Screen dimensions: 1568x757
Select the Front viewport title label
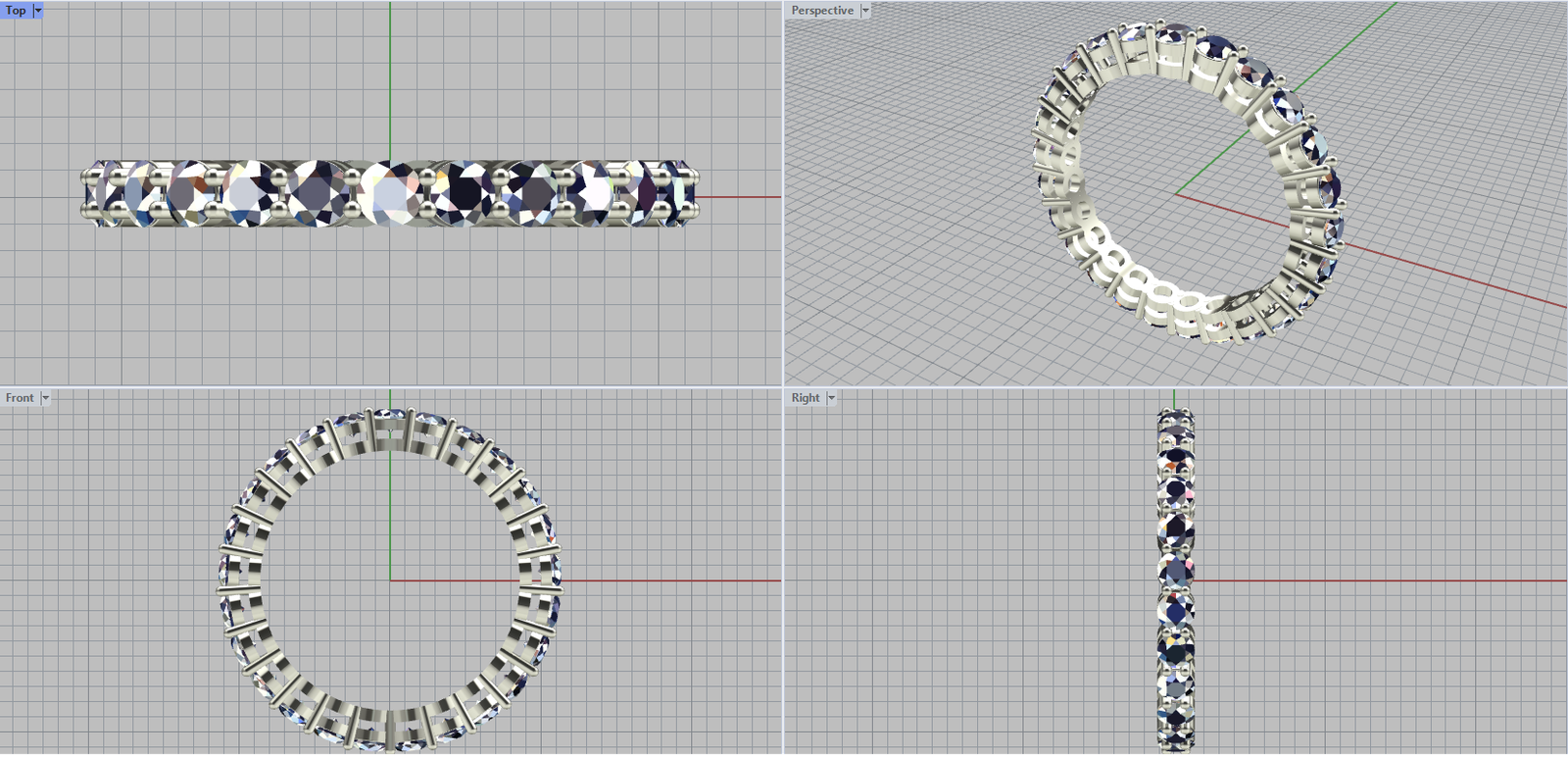(20, 398)
